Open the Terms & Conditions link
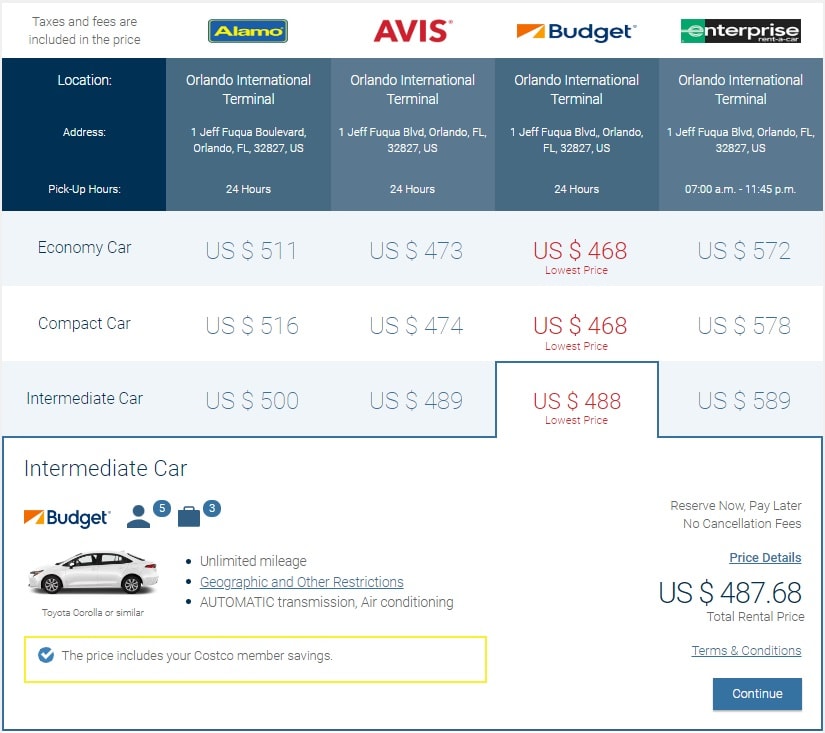 tap(746, 651)
